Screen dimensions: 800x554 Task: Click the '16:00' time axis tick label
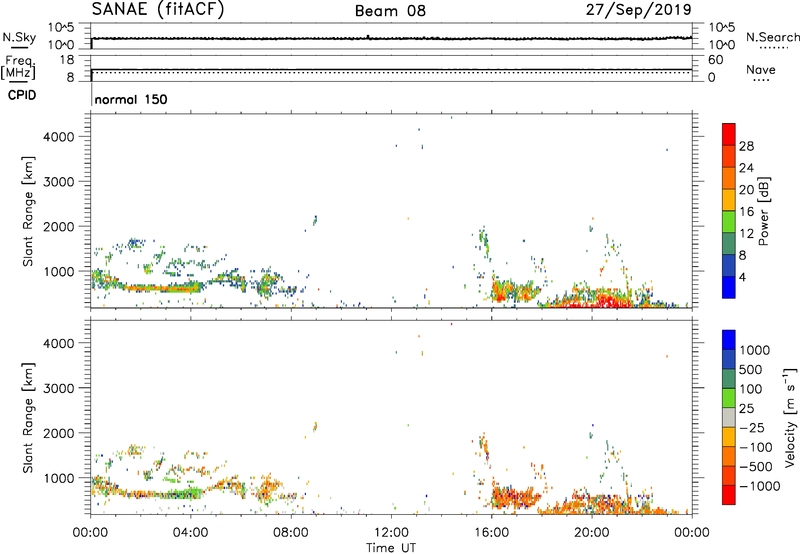click(491, 533)
